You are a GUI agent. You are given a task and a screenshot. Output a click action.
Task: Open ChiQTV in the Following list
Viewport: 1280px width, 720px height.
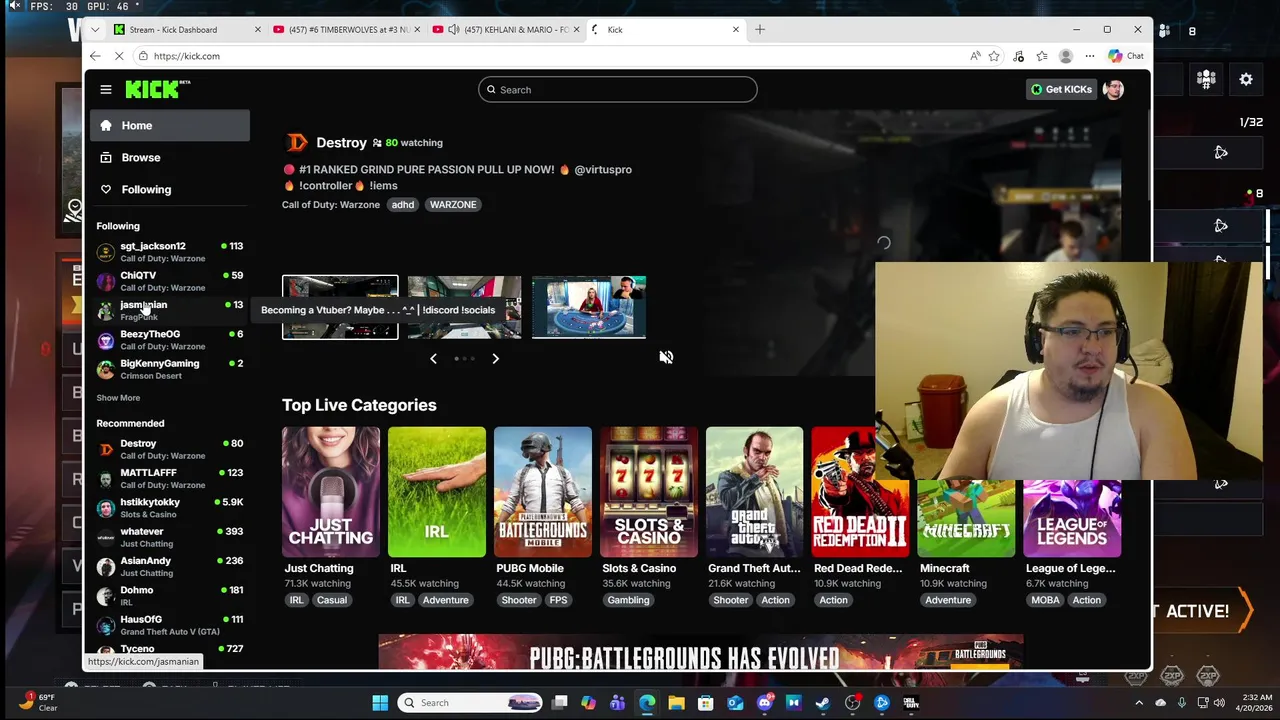pos(170,281)
